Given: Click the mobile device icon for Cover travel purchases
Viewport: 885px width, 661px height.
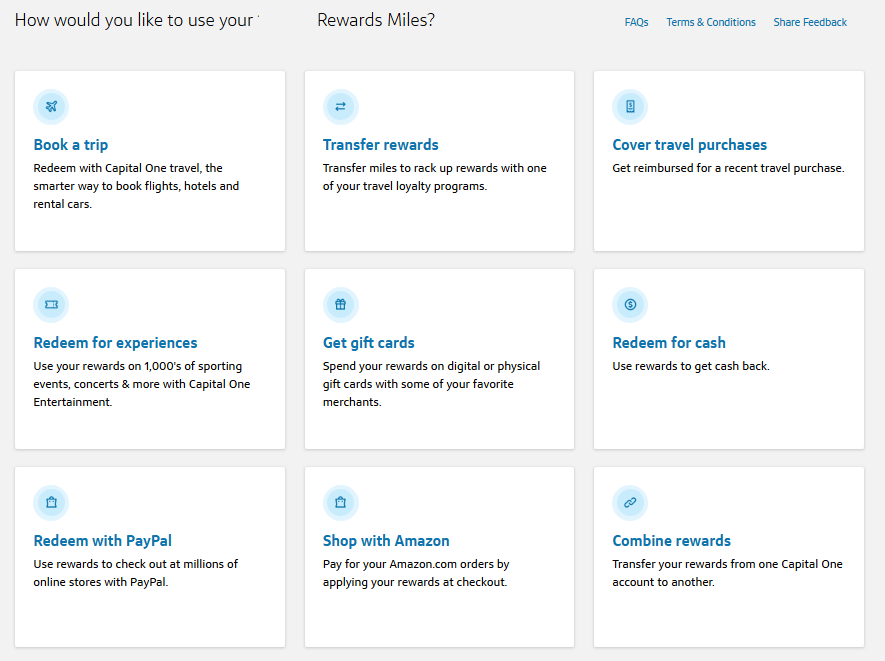Looking at the screenshot, I should pyautogui.click(x=630, y=106).
